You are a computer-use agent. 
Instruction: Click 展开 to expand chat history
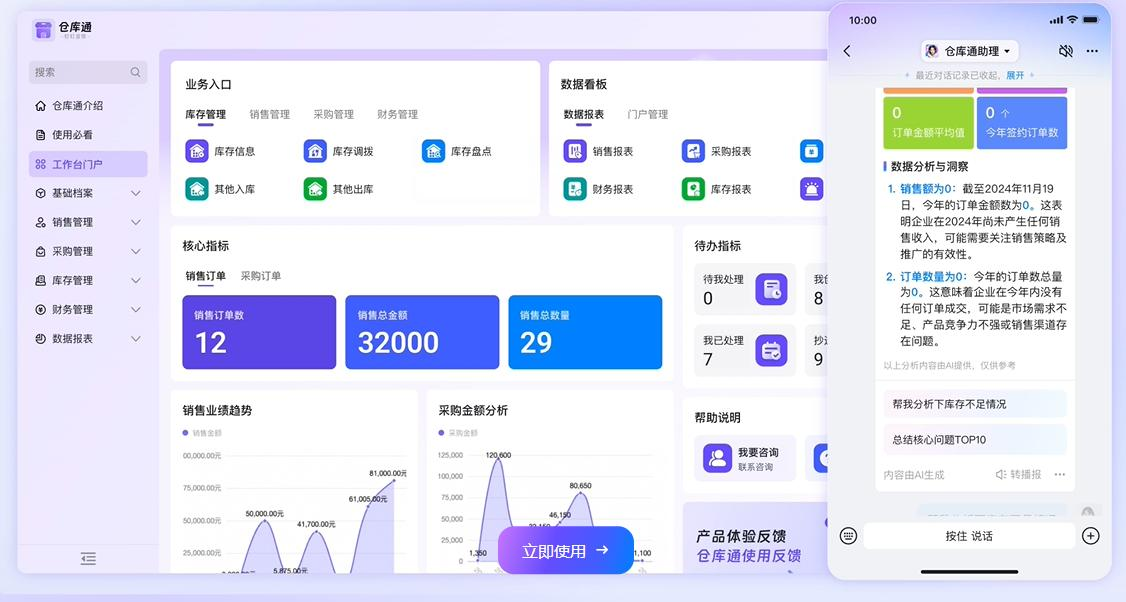click(x=1015, y=75)
